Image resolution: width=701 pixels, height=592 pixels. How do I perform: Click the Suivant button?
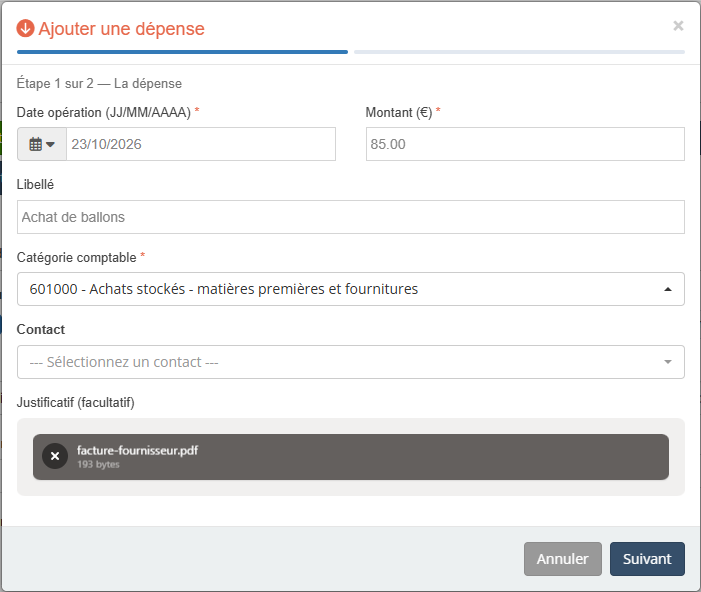(647, 559)
